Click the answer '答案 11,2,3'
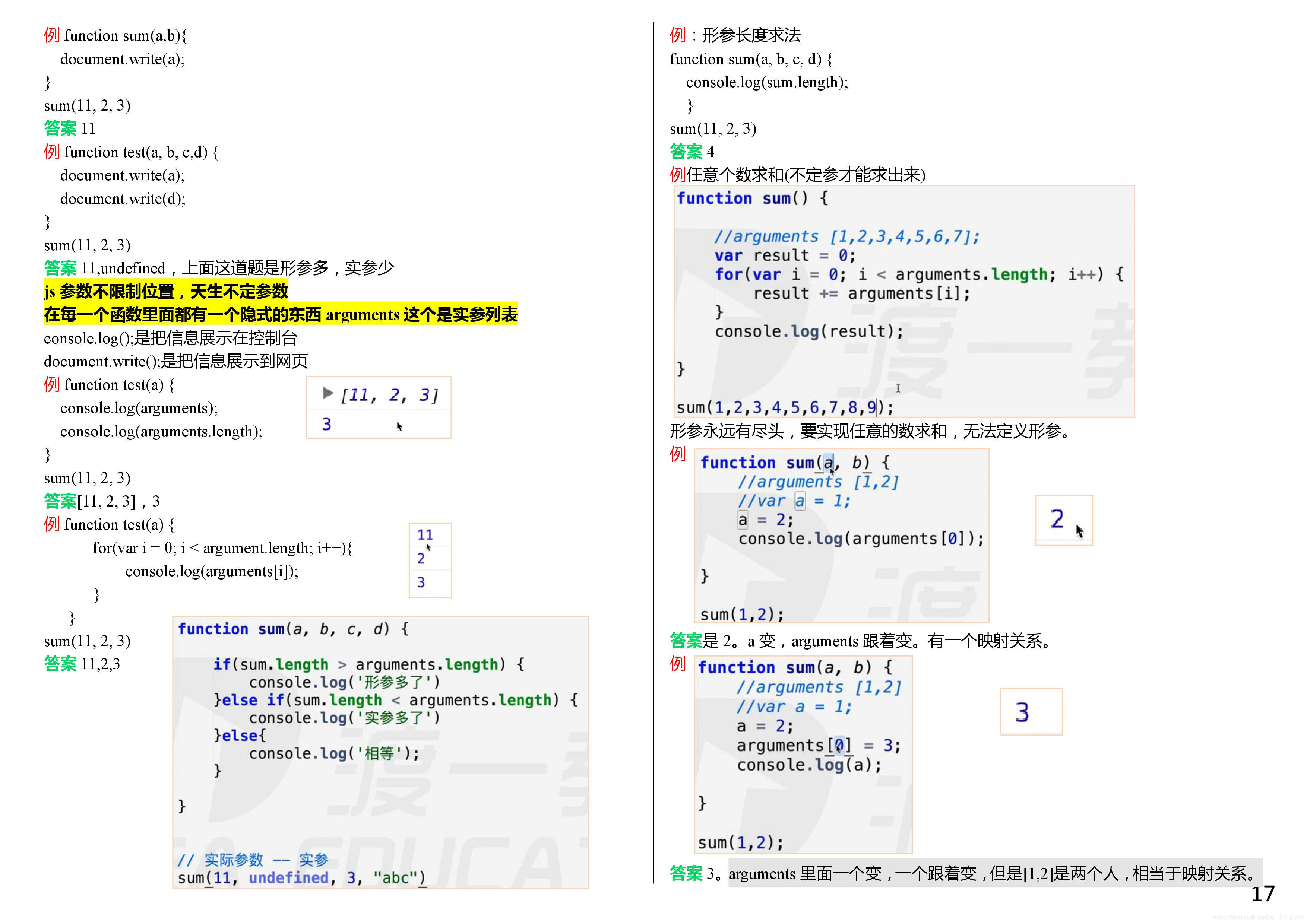Screen dimensions: 1307x924 pos(82,664)
